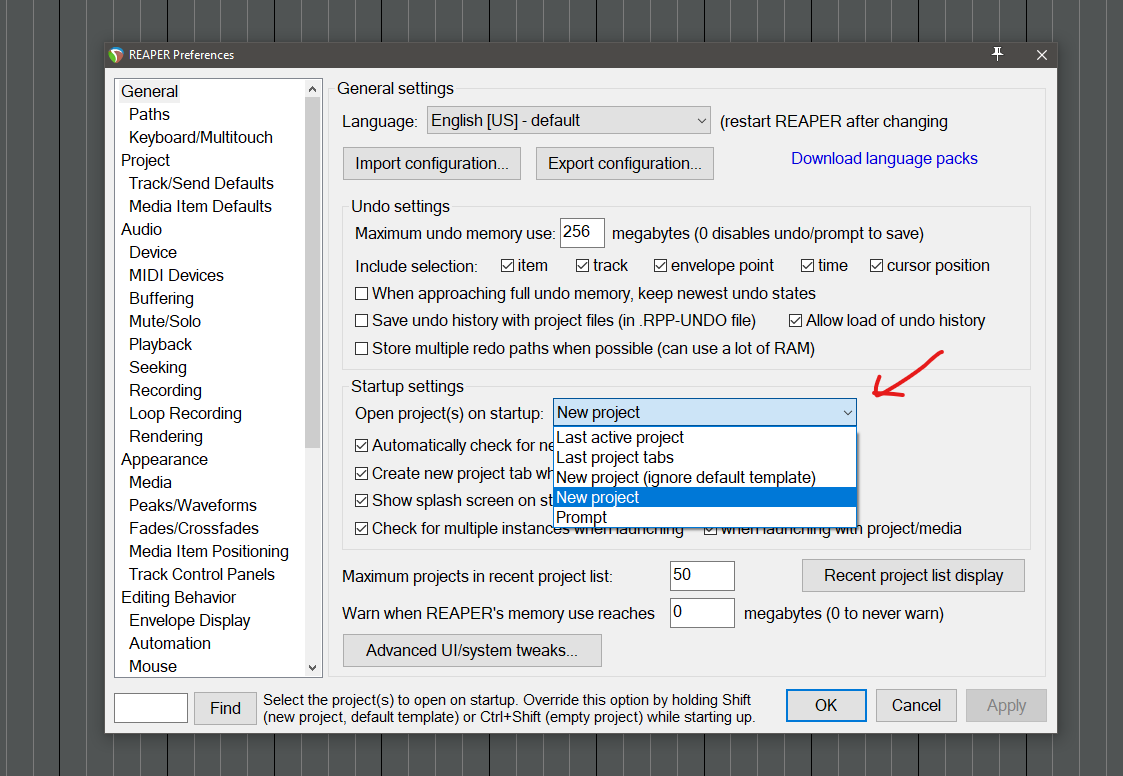Click Export configuration button
The width and height of the screenshot is (1123, 776).
click(625, 163)
